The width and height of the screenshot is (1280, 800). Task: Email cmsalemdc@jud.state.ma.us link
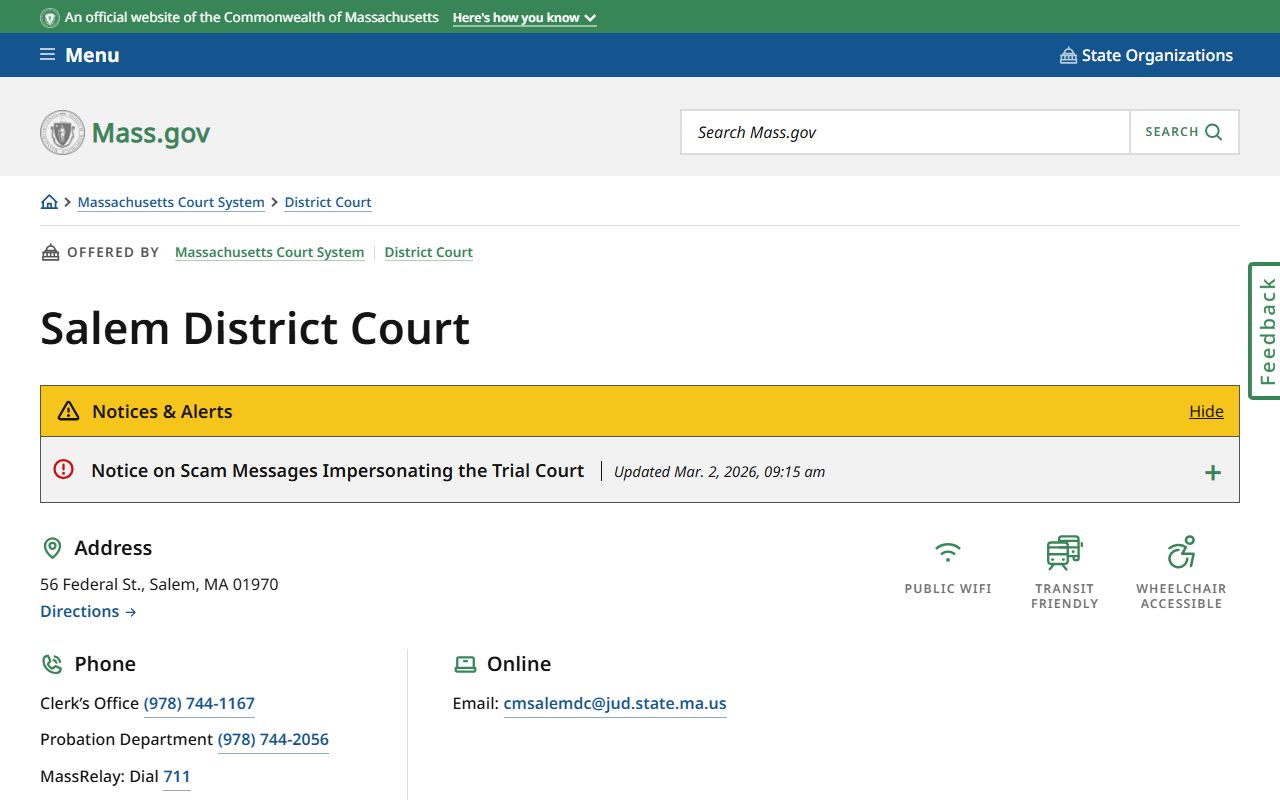pos(615,703)
